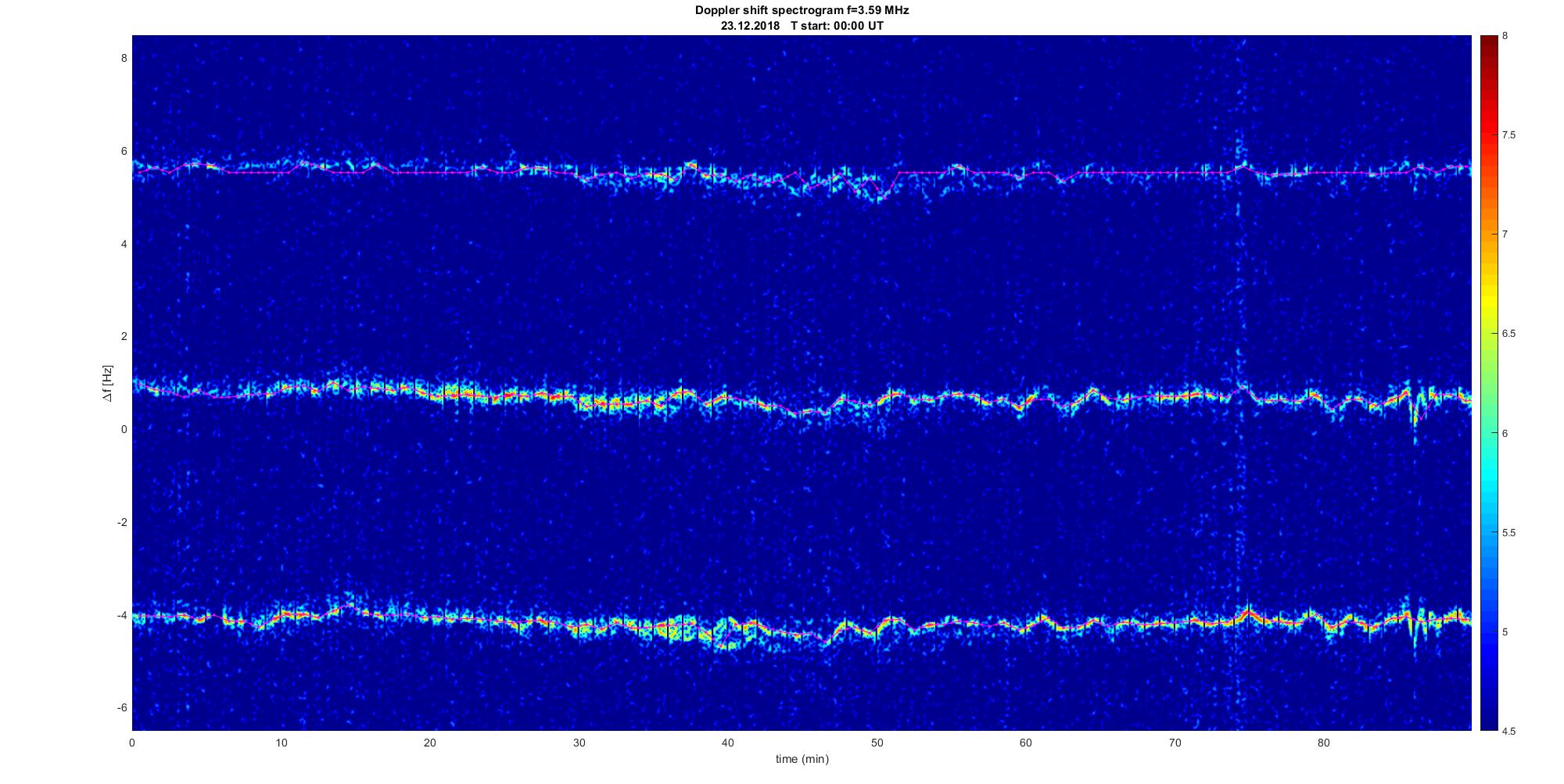Image resolution: width=1564 pixels, height=784 pixels.
Task: Click the y-axis label "Δf [Hz]"
Action: [108, 383]
